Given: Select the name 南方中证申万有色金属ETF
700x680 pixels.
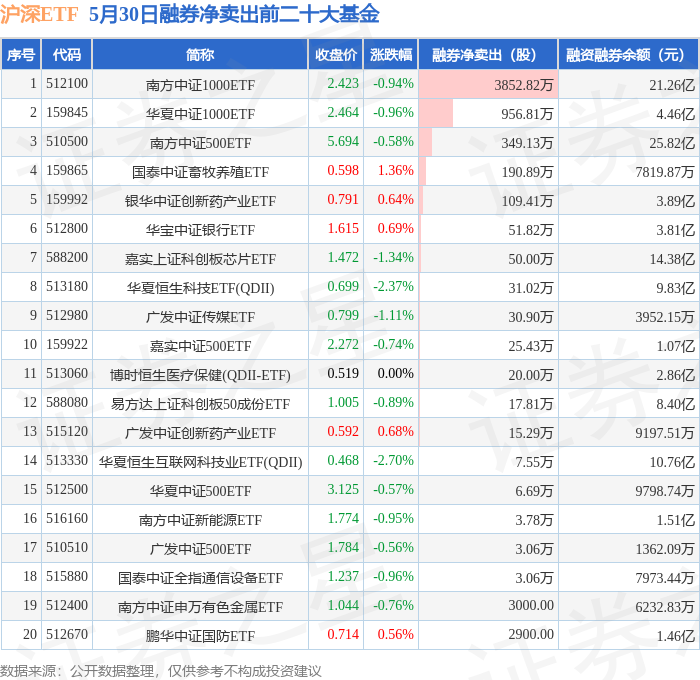Looking at the screenshot, I should [x=200, y=607].
